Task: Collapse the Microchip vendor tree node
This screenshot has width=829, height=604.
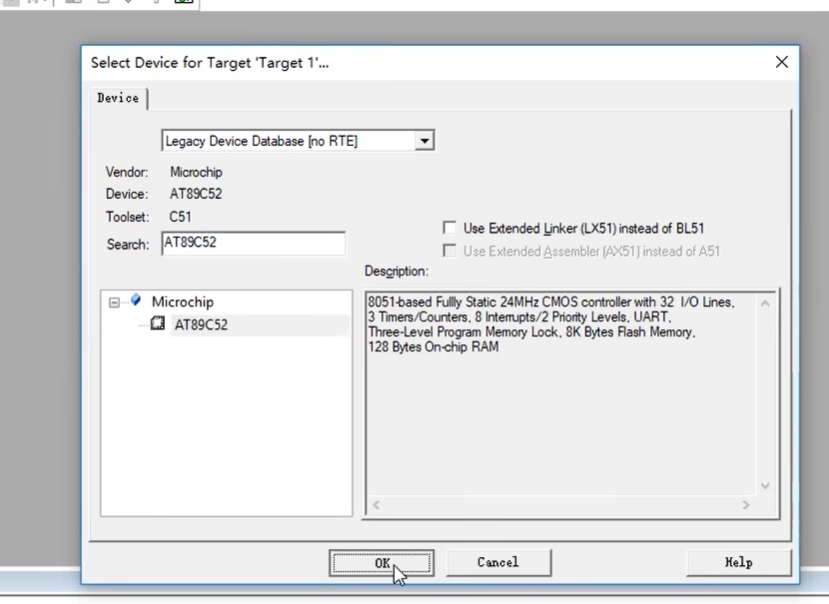Action: (x=114, y=303)
